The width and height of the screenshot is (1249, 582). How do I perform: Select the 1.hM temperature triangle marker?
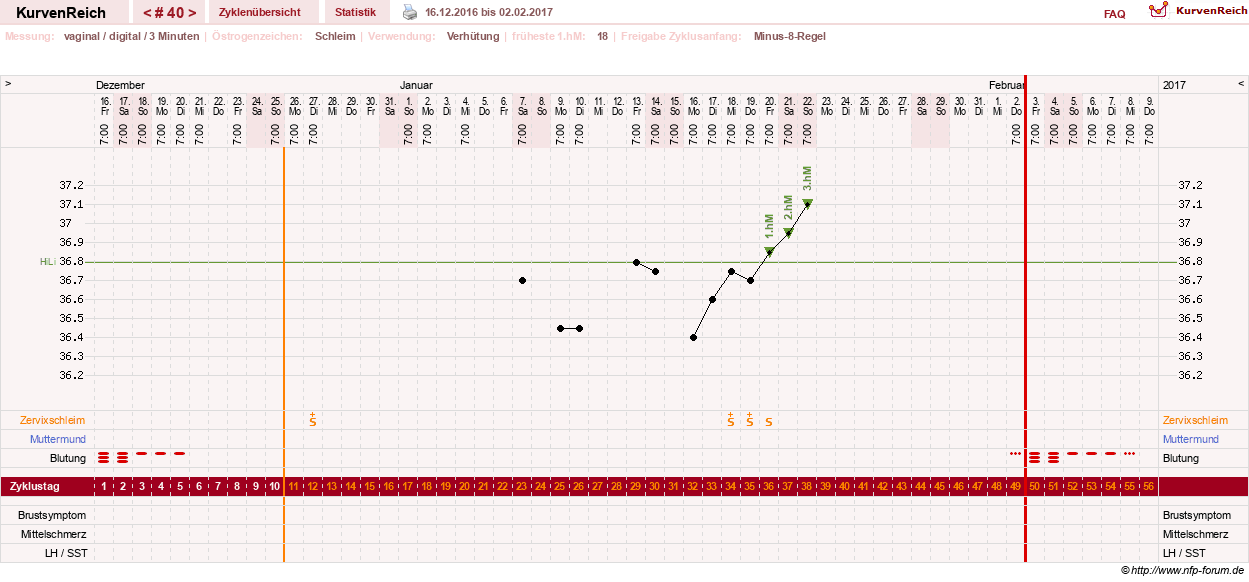click(769, 251)
